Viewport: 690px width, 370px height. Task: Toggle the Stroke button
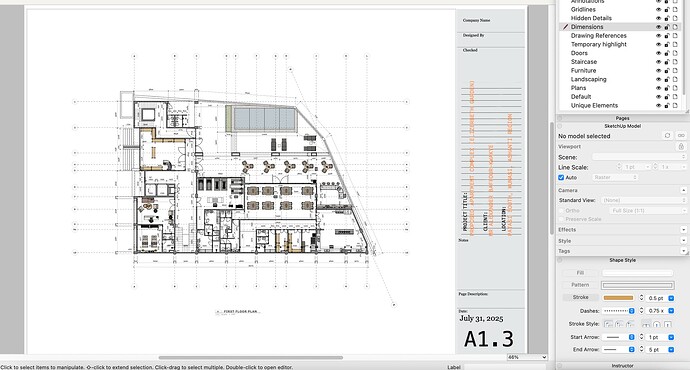click(580, 297)
